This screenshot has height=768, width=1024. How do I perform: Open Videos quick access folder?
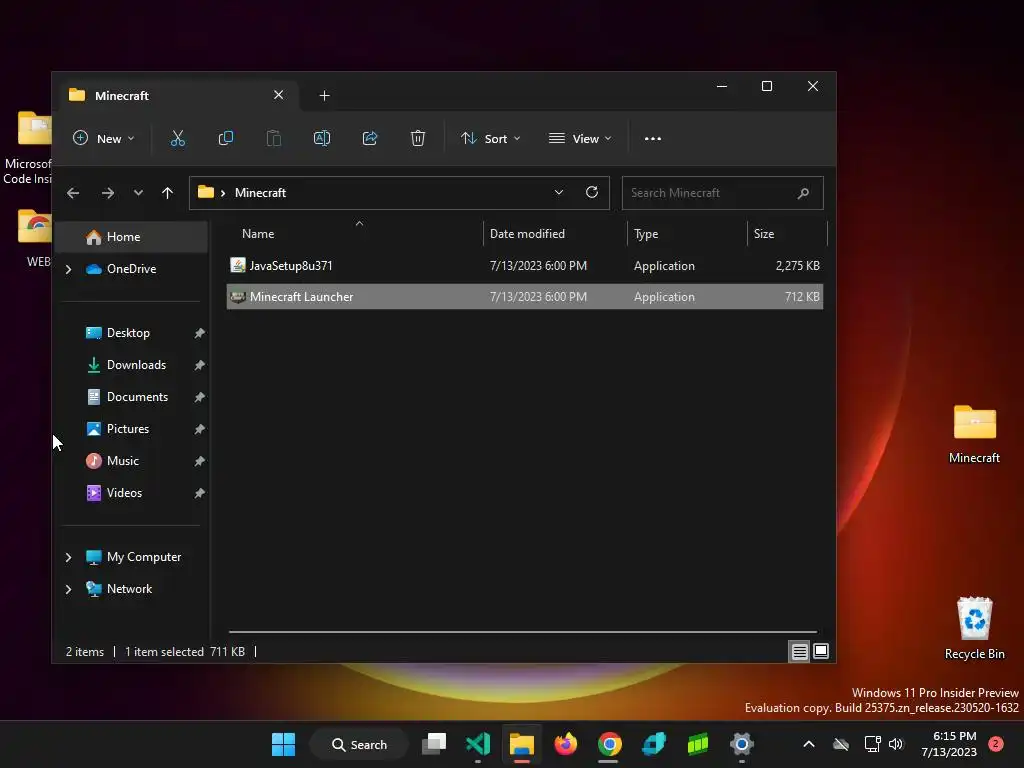(124, 493)
